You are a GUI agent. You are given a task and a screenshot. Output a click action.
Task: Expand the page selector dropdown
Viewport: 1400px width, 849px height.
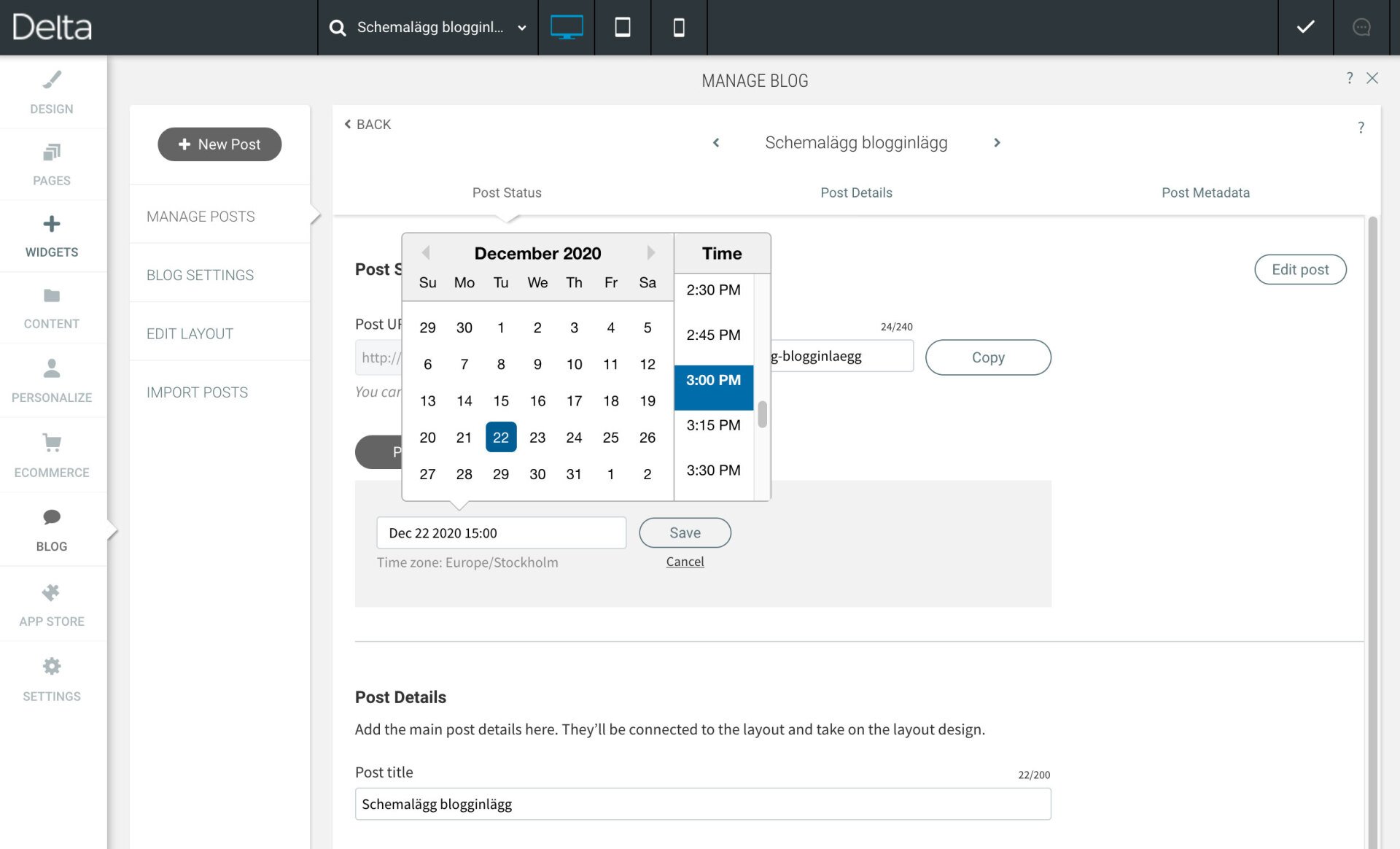(x=521, y=28)
